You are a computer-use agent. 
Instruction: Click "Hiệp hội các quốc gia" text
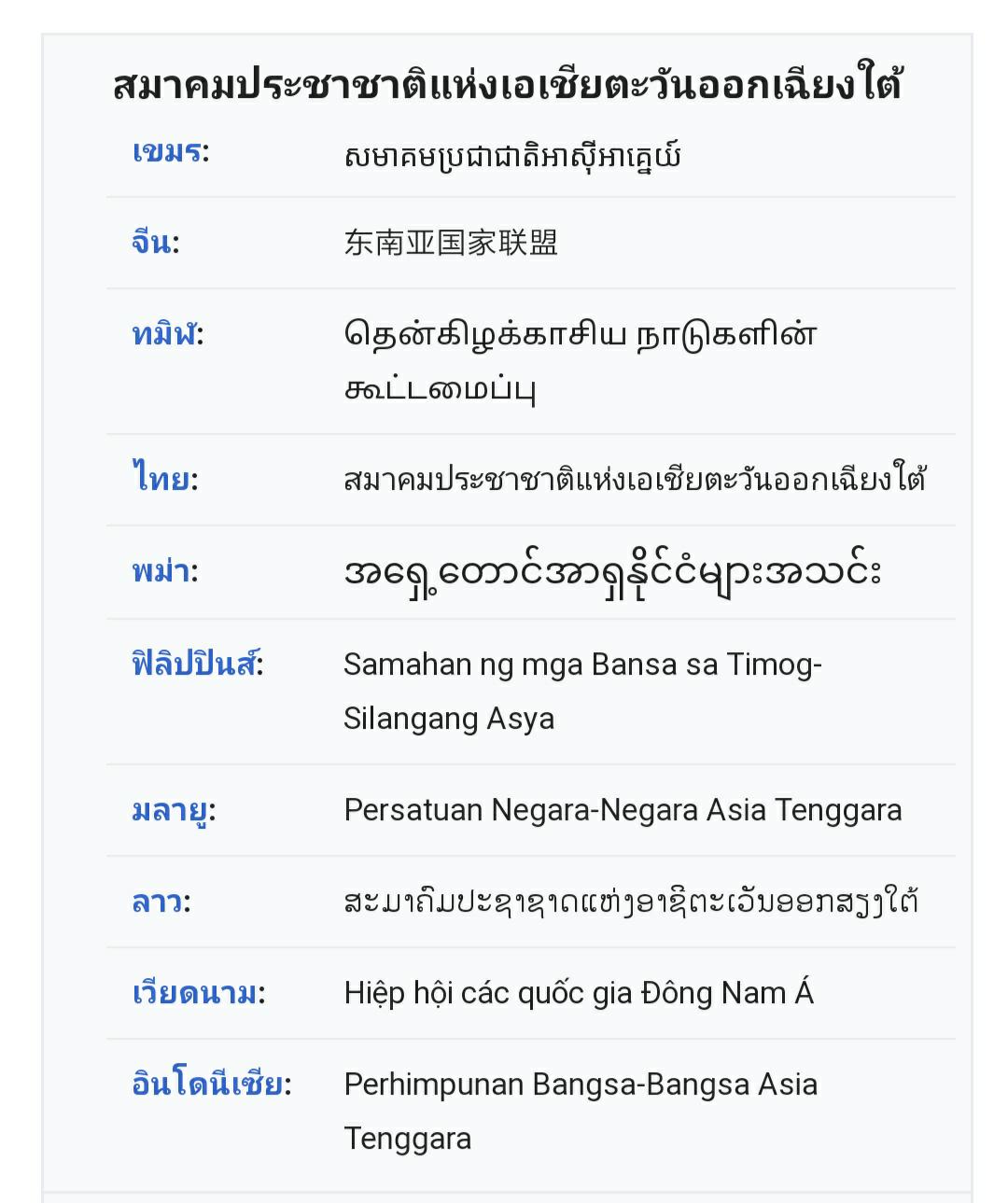pos(579,993)
